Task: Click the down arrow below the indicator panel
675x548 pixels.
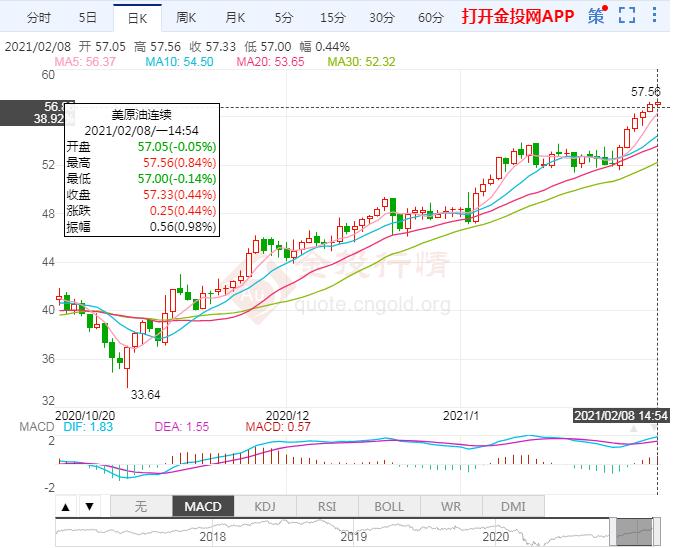Action: pos(90,506)
